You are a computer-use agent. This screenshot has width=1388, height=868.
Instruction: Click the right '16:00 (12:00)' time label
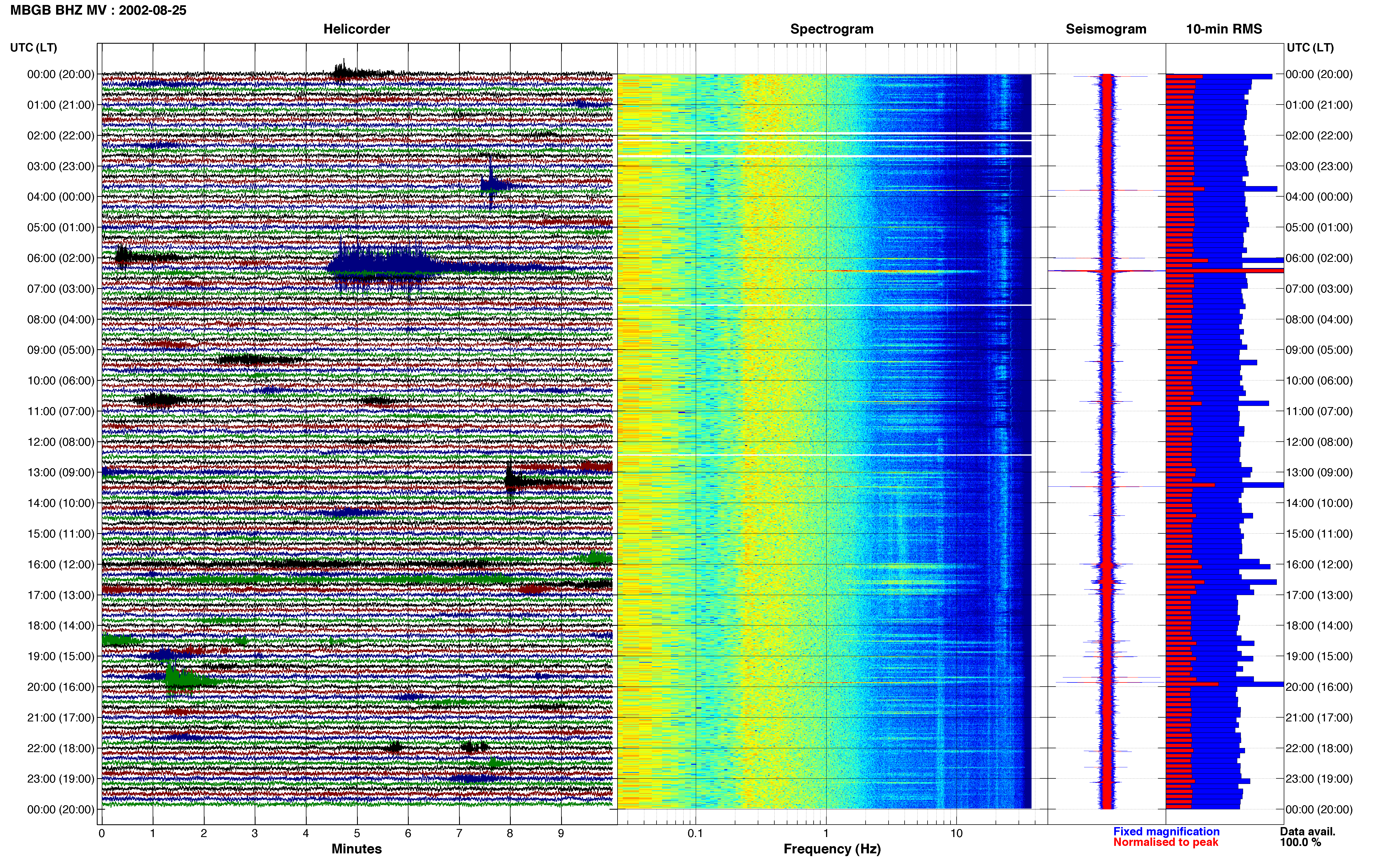(x=1319, y=564)
